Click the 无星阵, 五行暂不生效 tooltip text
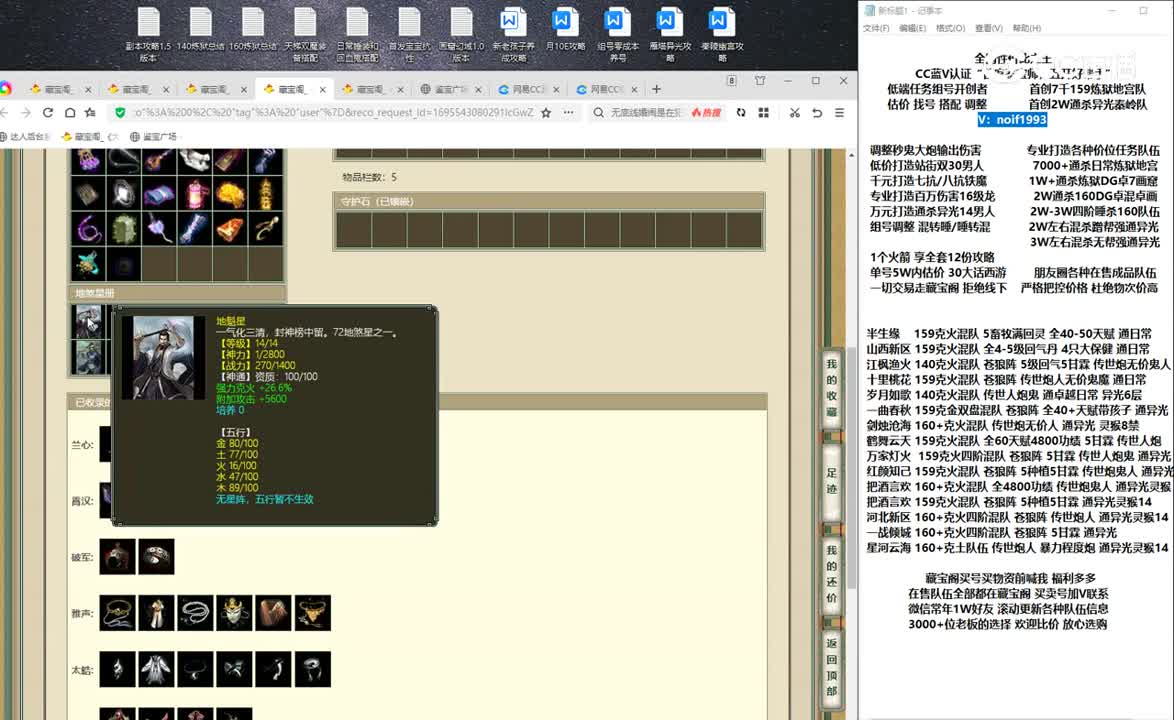 tap(264, 499)
